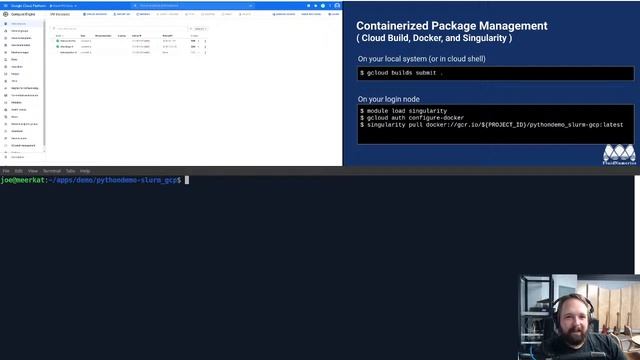
Task: Open three-dot menu for second VM instance
Action: (205, 47)
